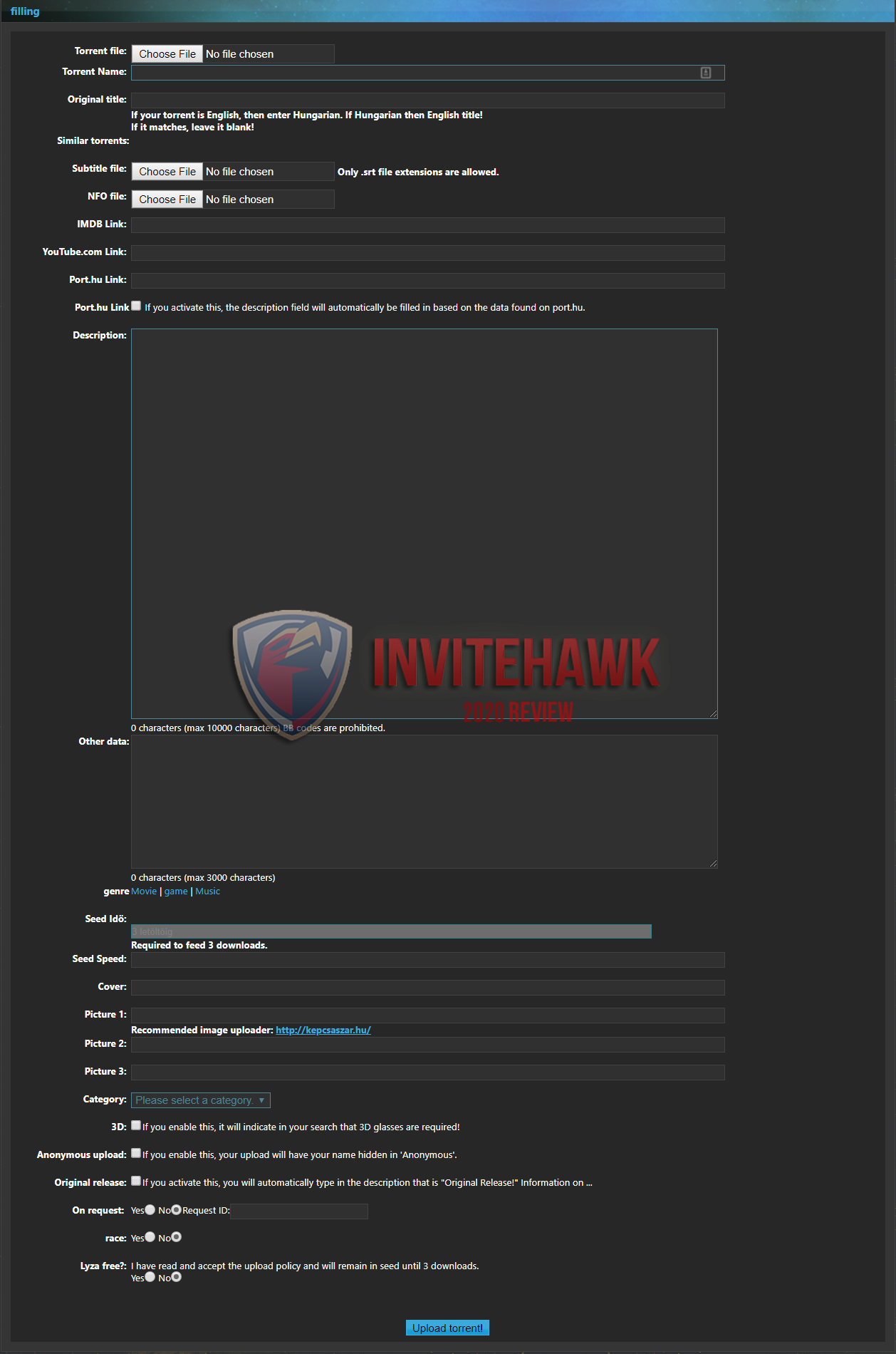Click the 'Similar torrents:' label

pos(93,141)
